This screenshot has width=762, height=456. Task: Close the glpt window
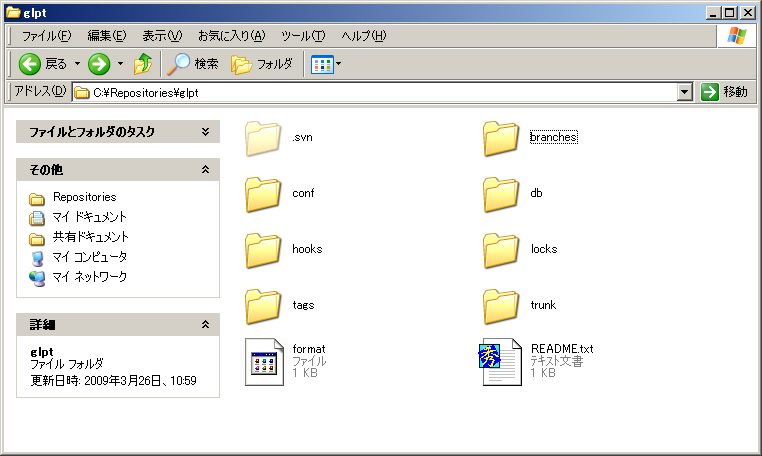click(x=748, y=13)
